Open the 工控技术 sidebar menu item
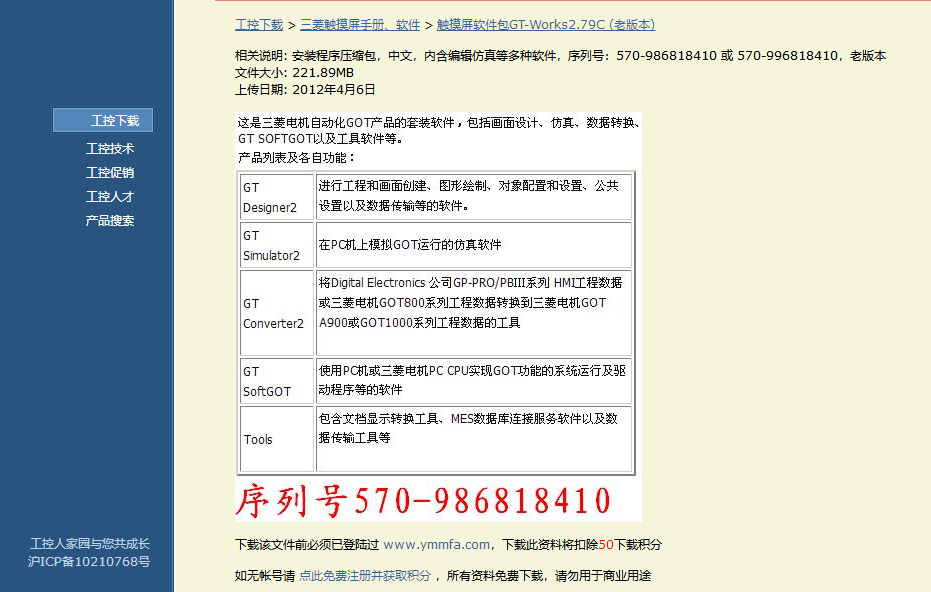The image size is (931, 592). (110, 149)
